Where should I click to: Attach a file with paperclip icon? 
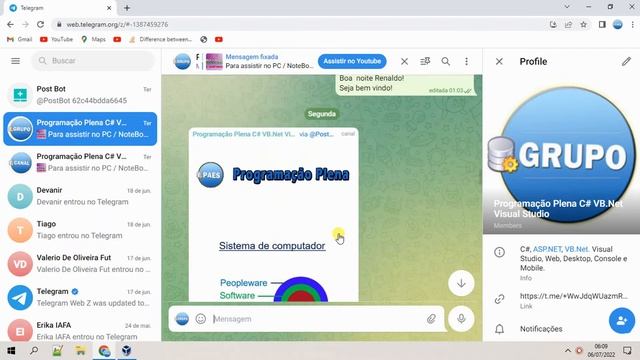pos(431,319)
